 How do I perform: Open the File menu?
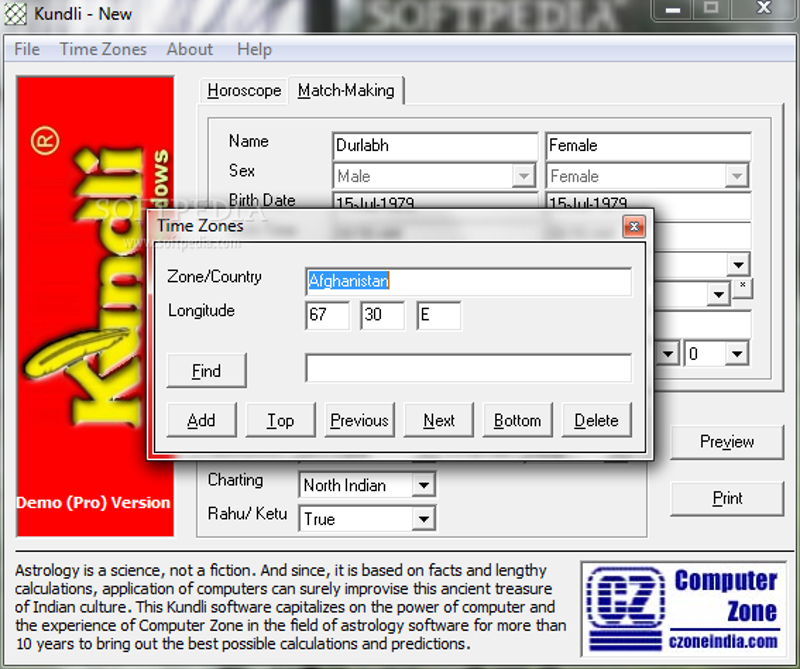pos(27,49)
